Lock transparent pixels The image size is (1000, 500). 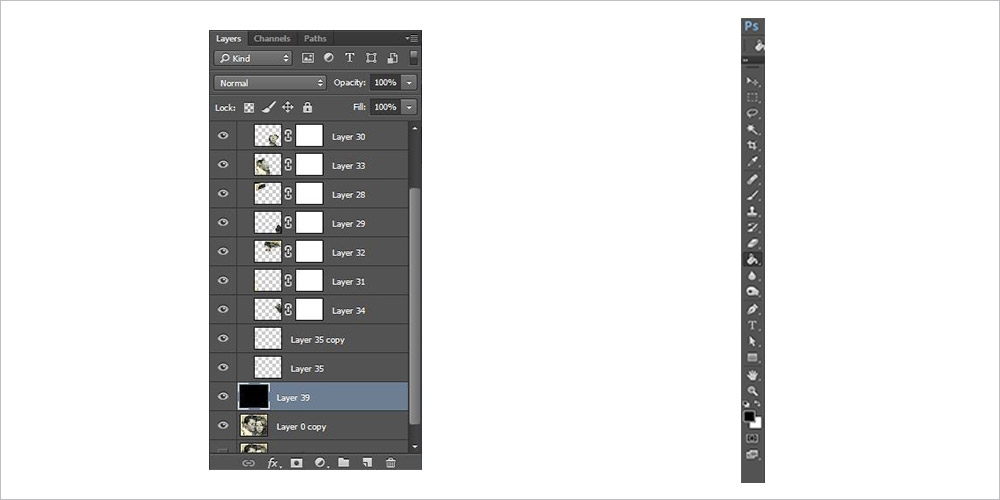point(249,108)
